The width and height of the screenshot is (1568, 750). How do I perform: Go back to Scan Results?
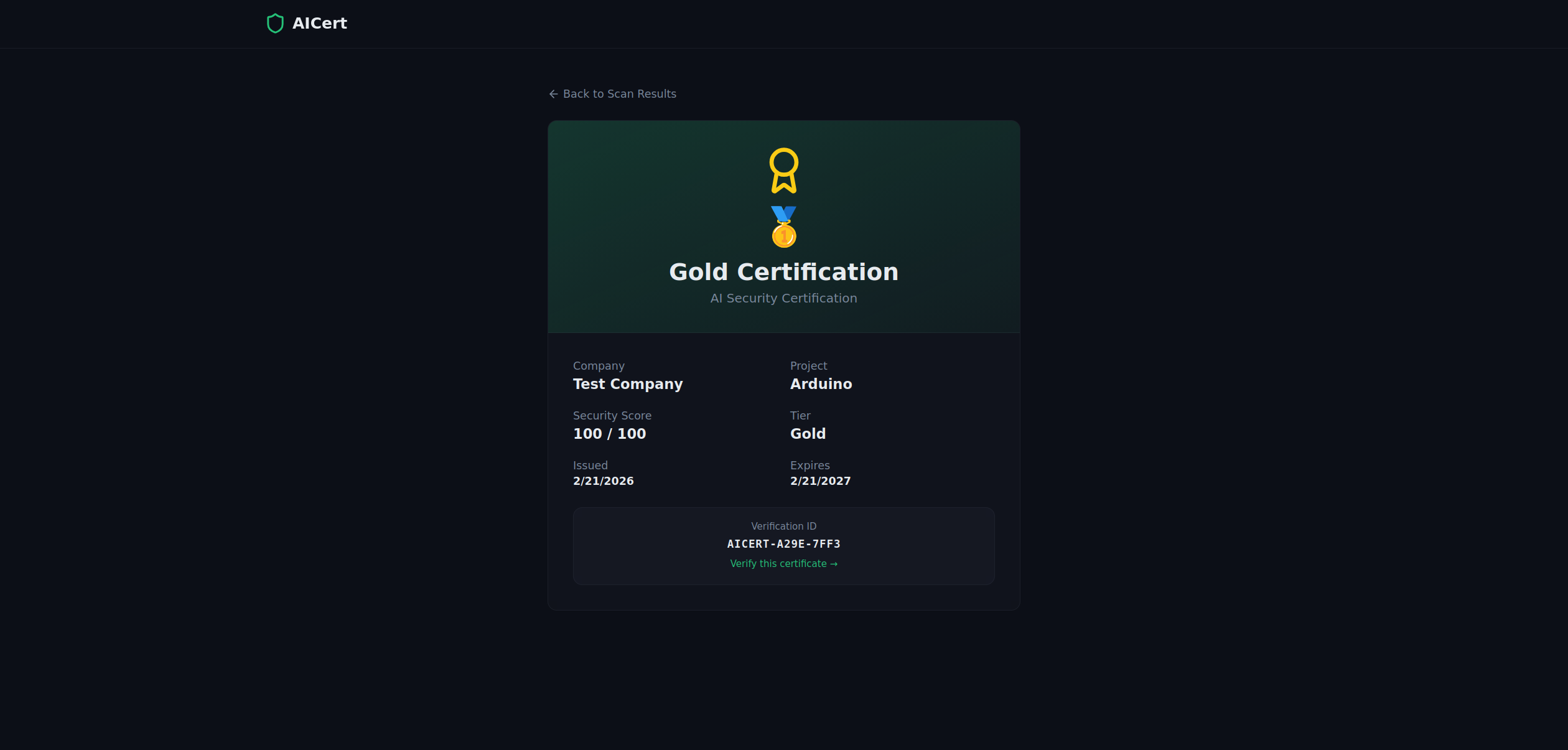(x=618, y=94)
